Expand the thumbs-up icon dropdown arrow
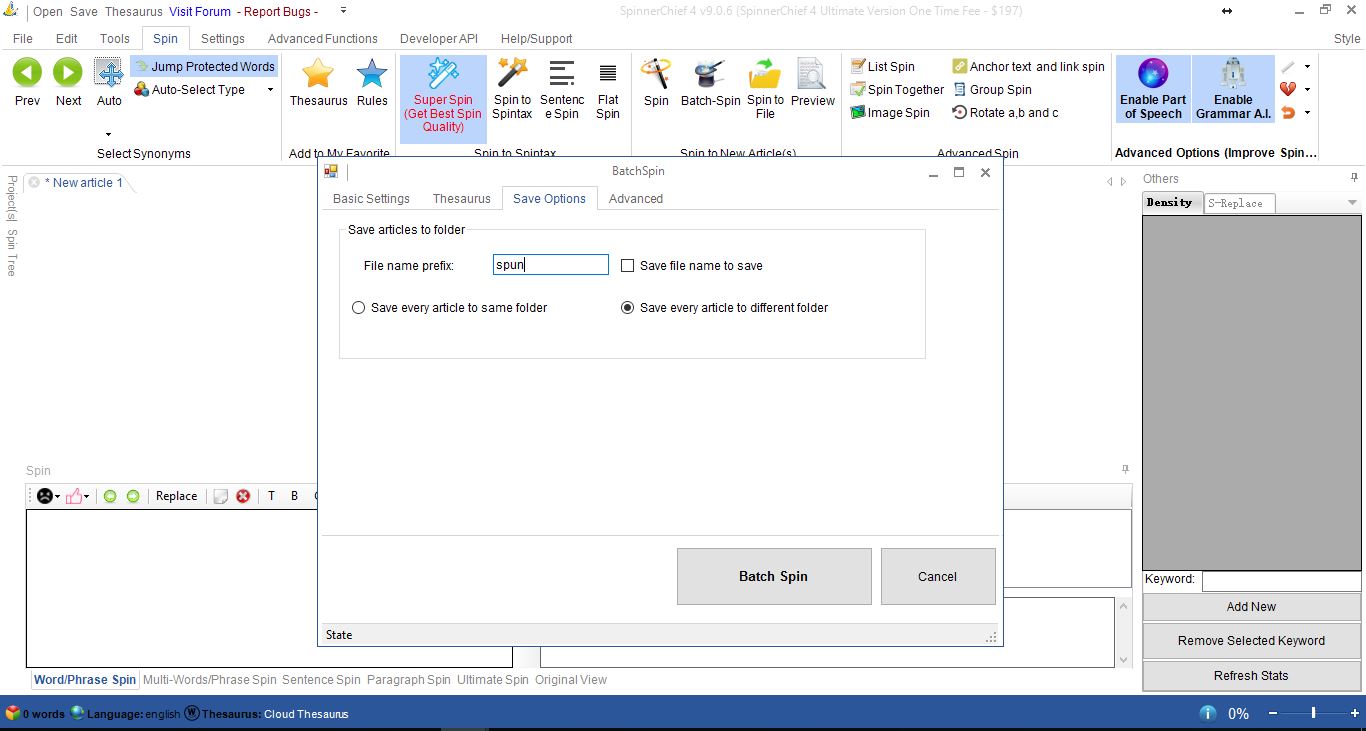 point(87,497)
